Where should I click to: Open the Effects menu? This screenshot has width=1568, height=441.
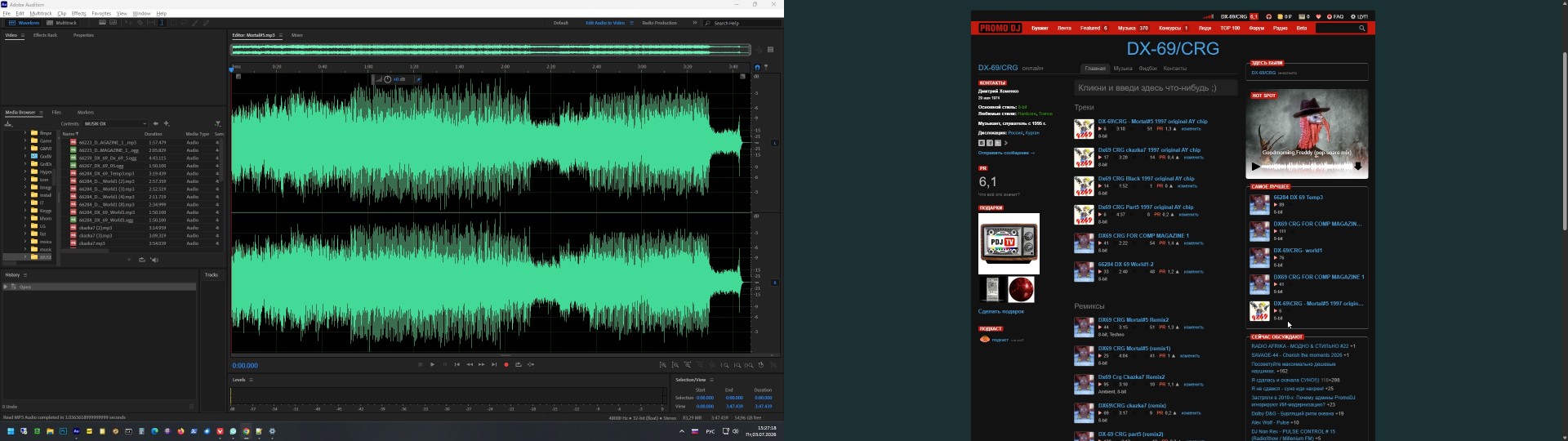78,14
